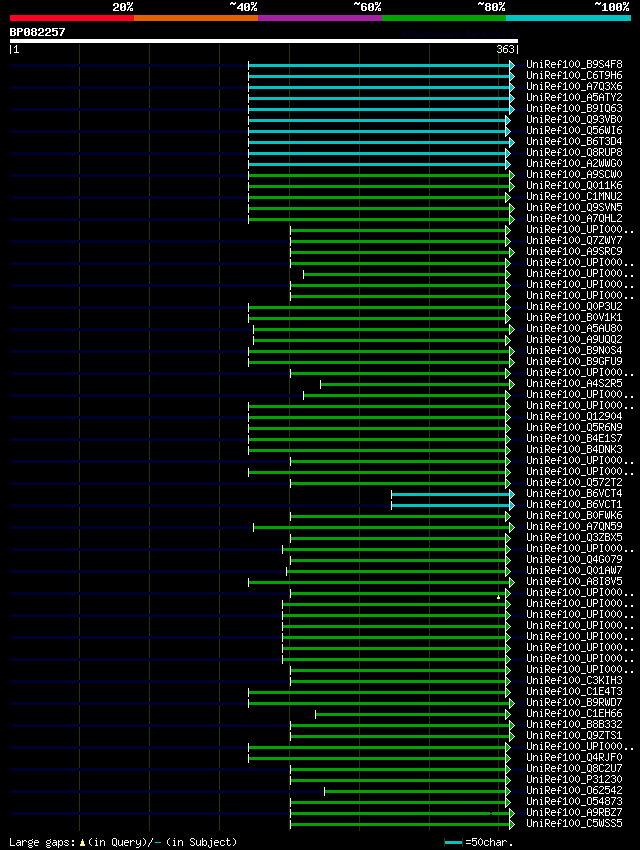Select the UniRef100_A9SCW0 label
The image size is (640, 850).
(x=574, y=174)
